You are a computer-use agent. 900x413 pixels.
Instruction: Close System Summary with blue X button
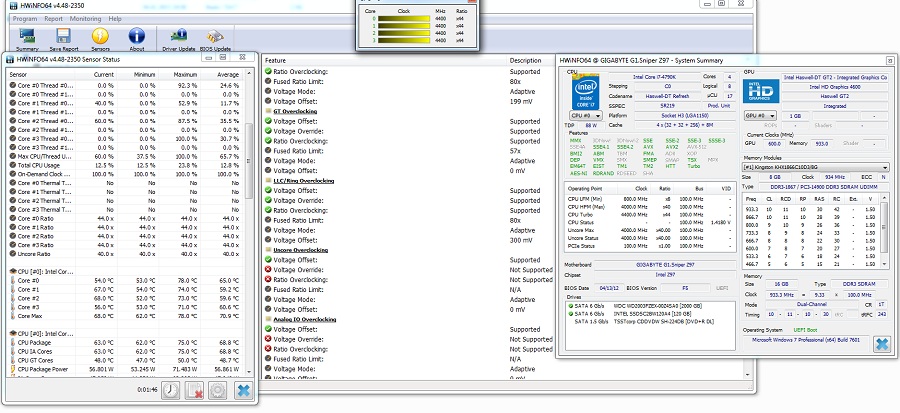[x=881, y=345]
